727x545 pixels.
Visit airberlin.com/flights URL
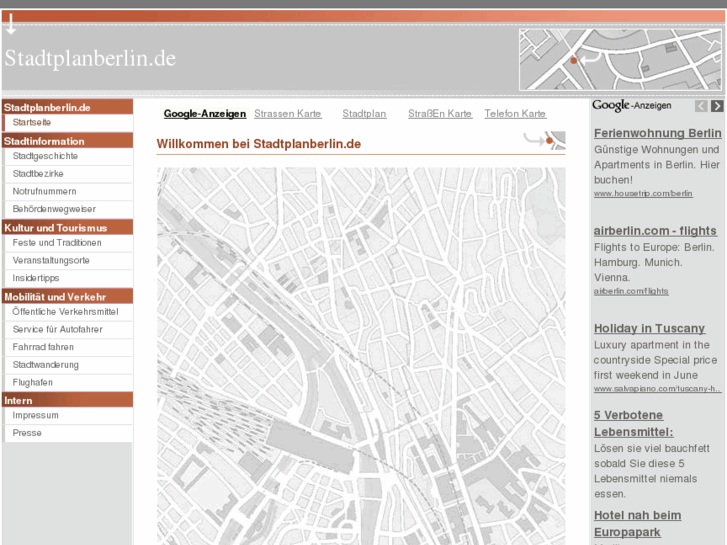pyautogui.click(x=631, y=291)
